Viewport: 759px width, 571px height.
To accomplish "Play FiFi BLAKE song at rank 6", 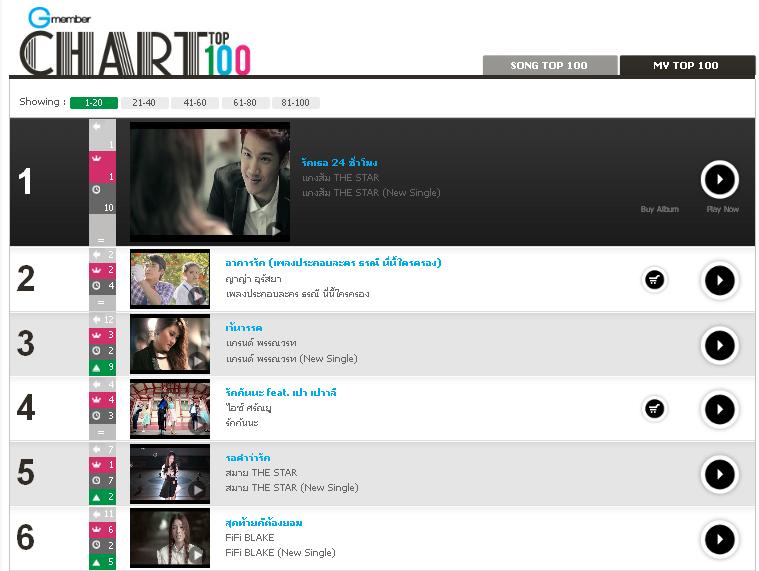I will pos(719,539).
